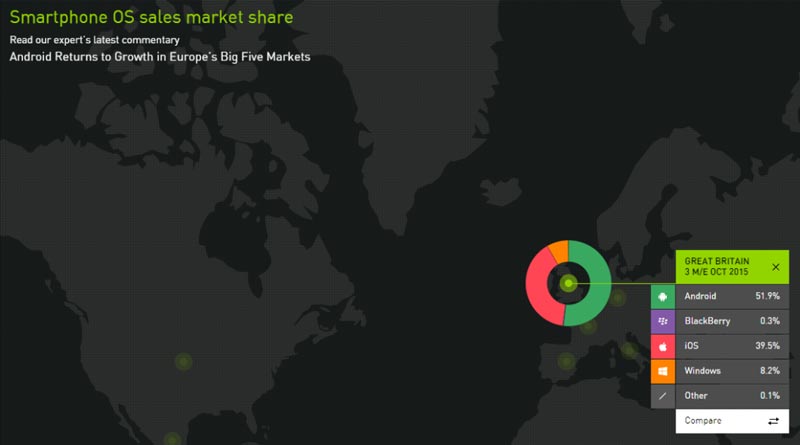Viewport: 800px width, 445px height.
Task: Close the Great Britain data panel
Action: pos(776,267)
